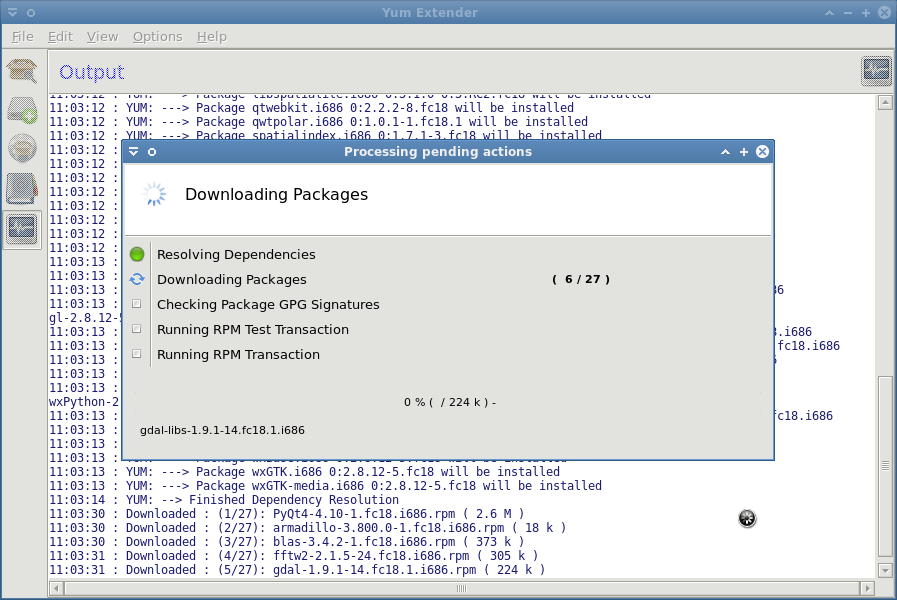Click the large Downloading Packages heading
This screenshot has height=600, width=897.
[276, 194]
